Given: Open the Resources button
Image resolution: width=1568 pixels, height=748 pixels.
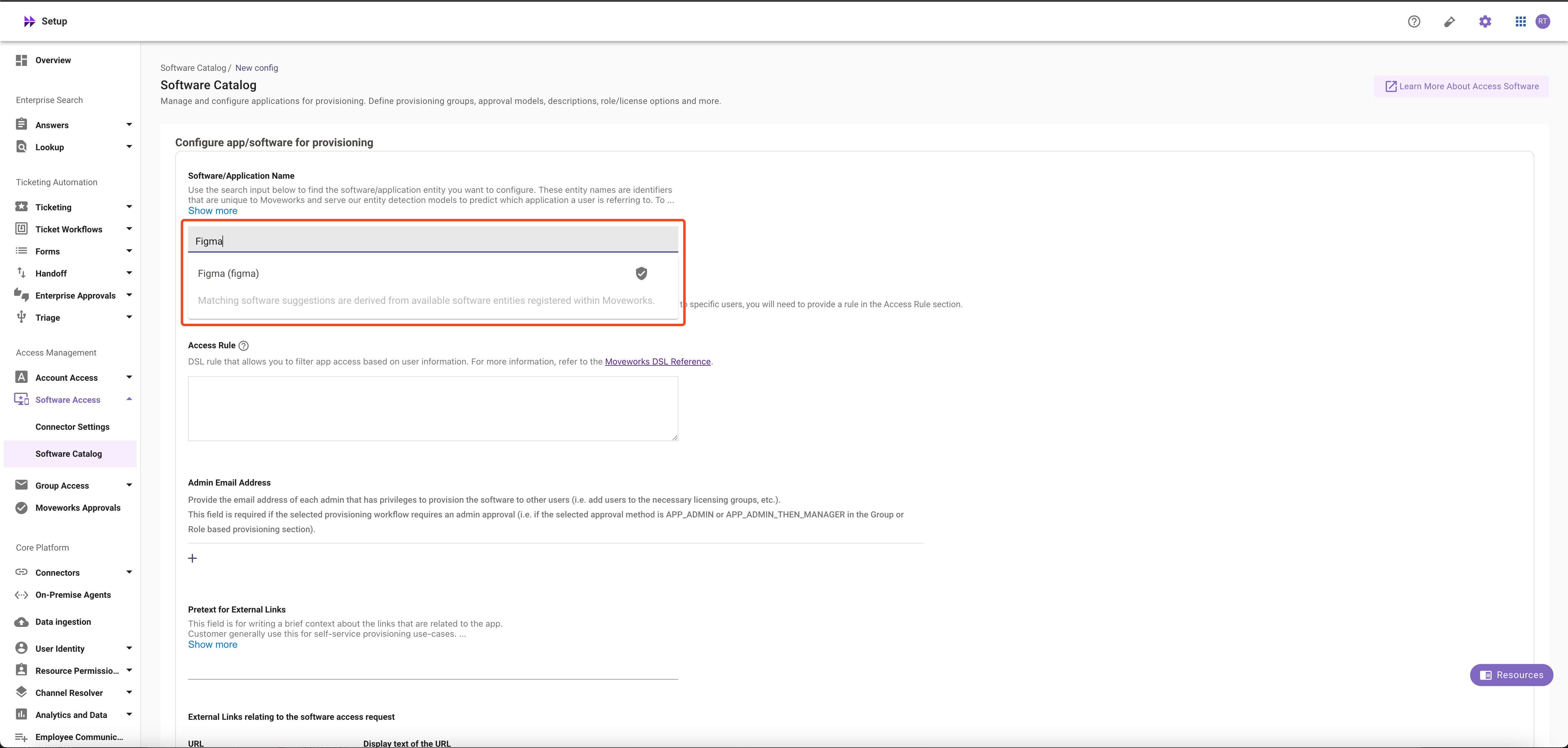Looking at the screenshot, I should click(1511, 675).
